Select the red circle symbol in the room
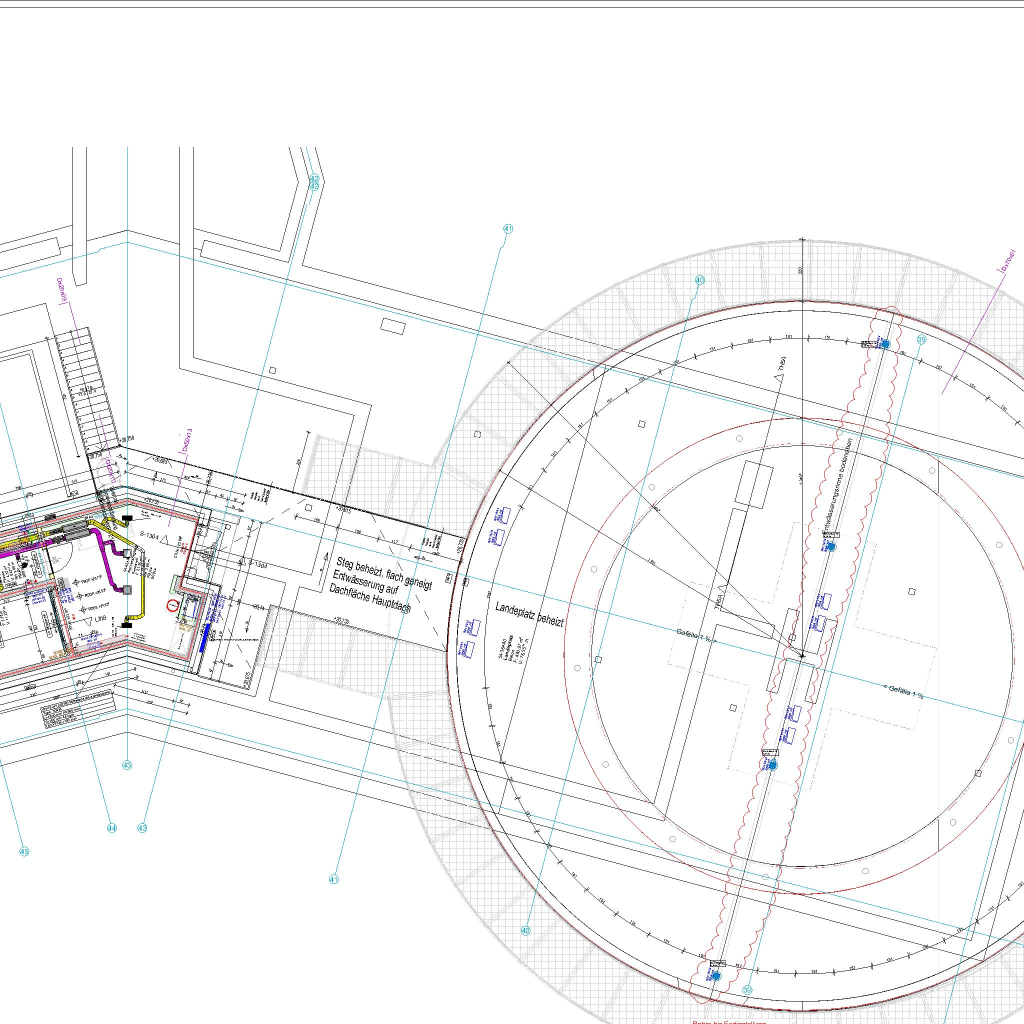 coord(172,605)
